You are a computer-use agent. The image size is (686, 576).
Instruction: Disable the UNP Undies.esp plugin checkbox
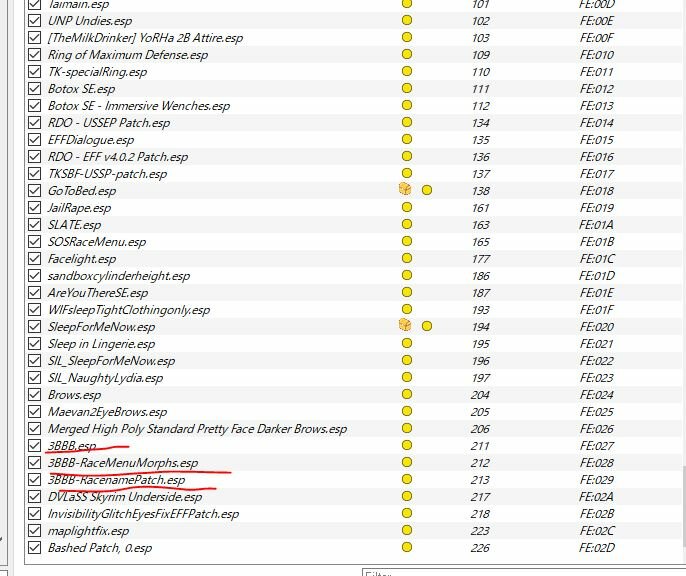pos(34,21)
